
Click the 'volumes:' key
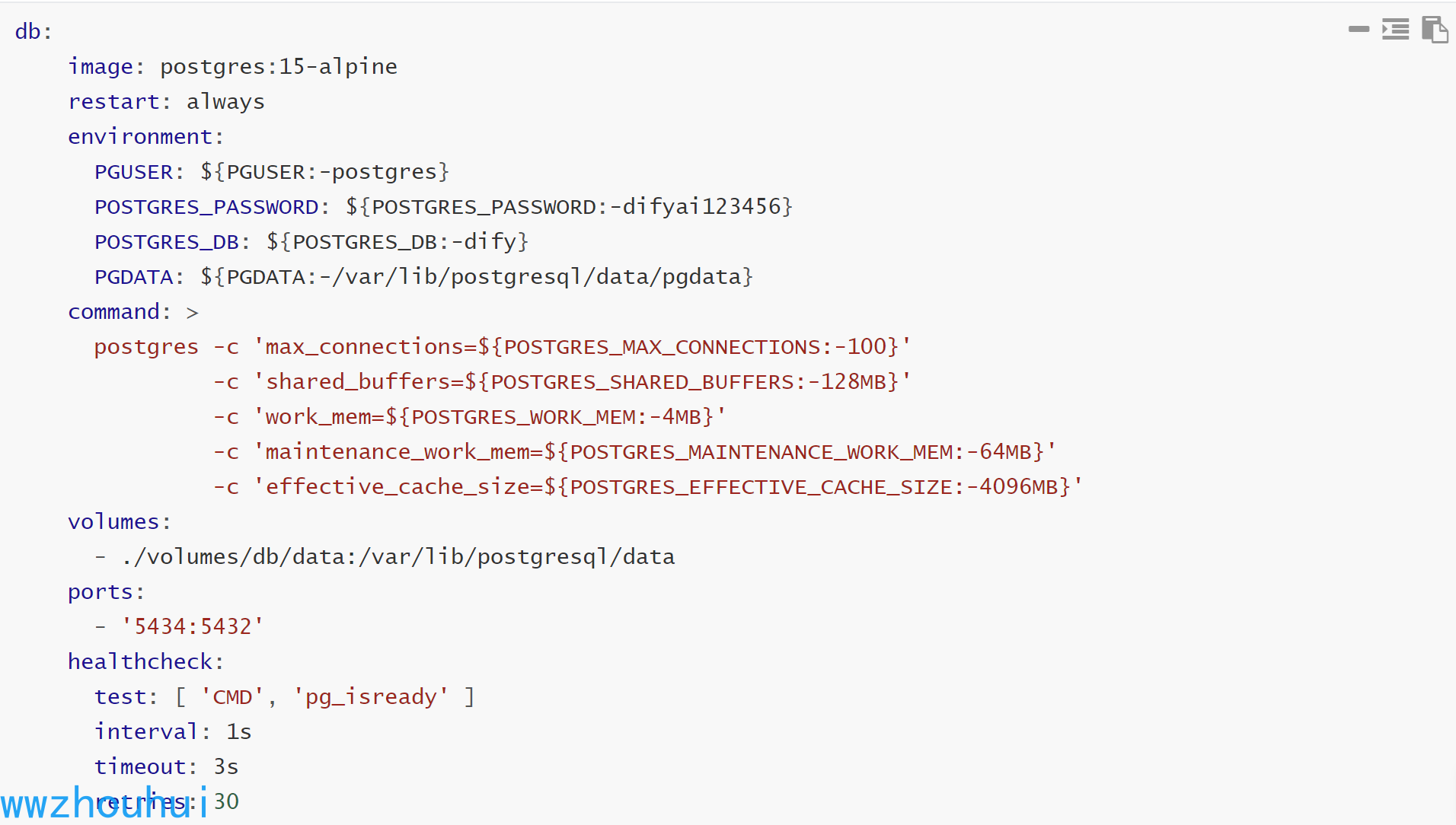[120, 521]
